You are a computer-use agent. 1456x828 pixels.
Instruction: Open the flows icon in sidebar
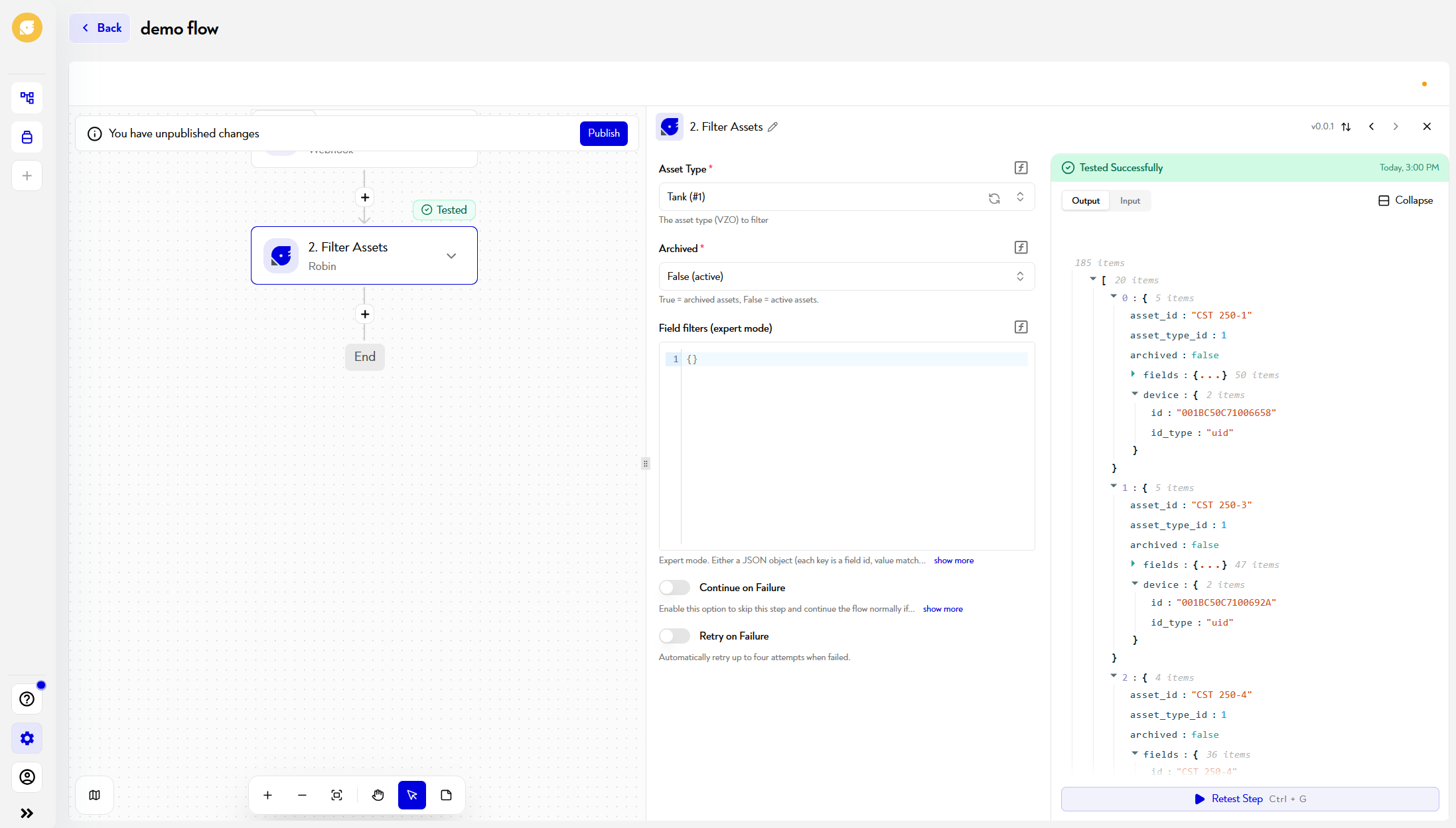point(27,98)
